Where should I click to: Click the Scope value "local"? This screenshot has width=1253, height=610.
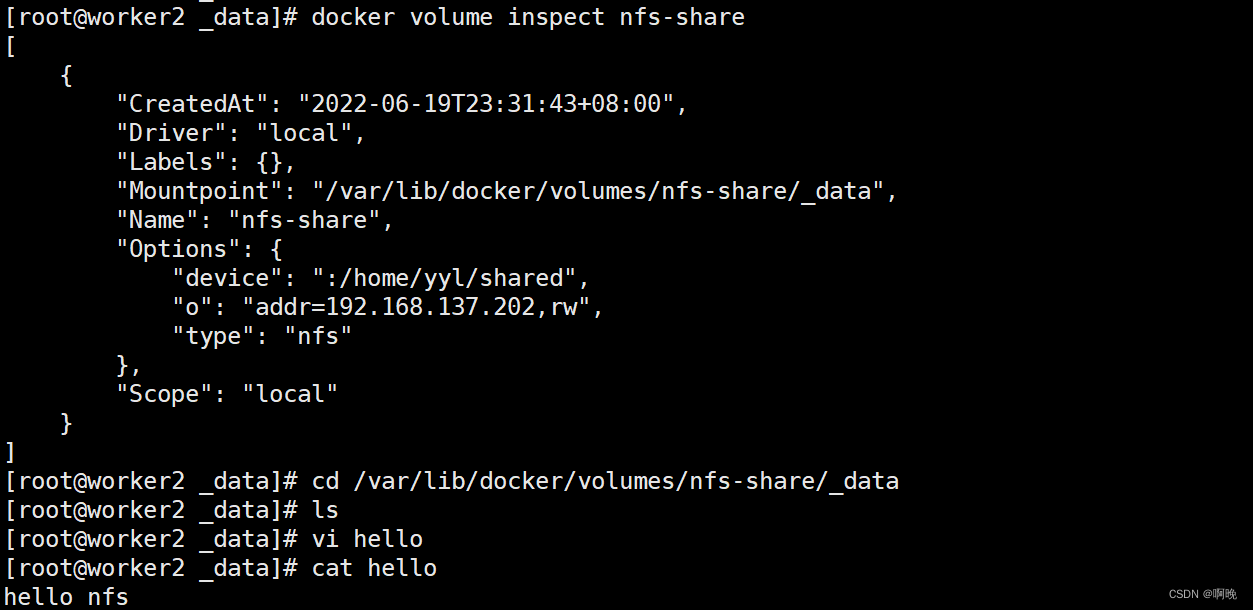click(290, 394)
